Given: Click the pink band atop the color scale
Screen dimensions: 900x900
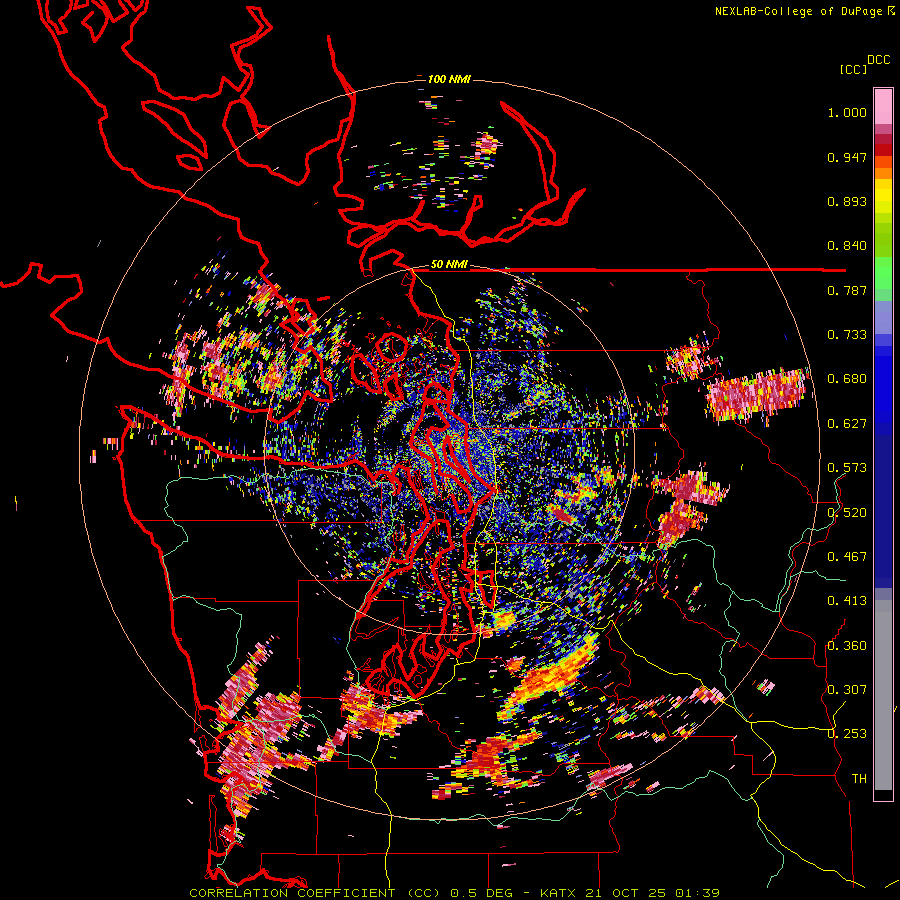Looking at the screenshot, I should pos(883,106).
